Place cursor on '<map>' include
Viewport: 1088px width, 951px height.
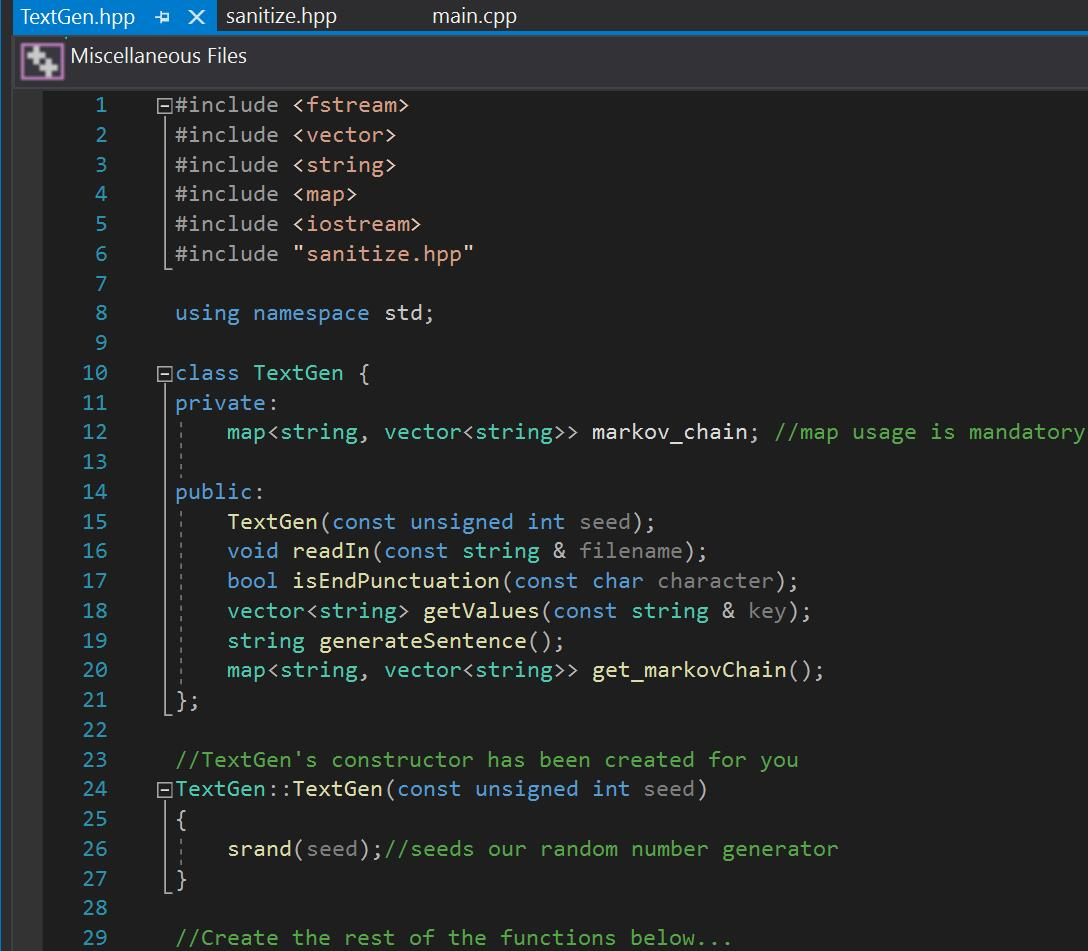pos(325,194)
